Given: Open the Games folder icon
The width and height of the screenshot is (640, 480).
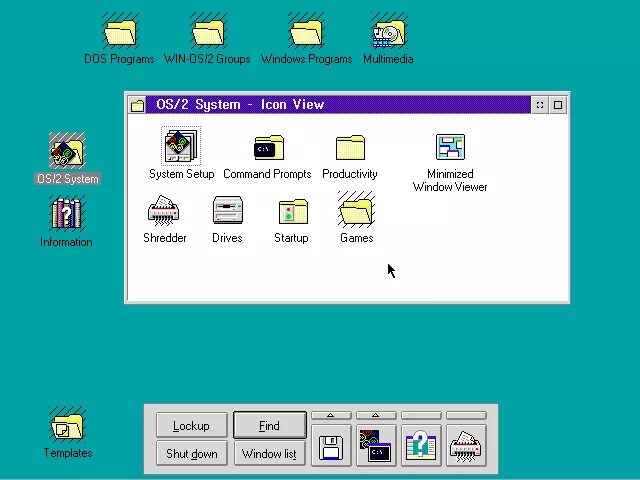Looking at the screenshot, I should tap(356, 209).
